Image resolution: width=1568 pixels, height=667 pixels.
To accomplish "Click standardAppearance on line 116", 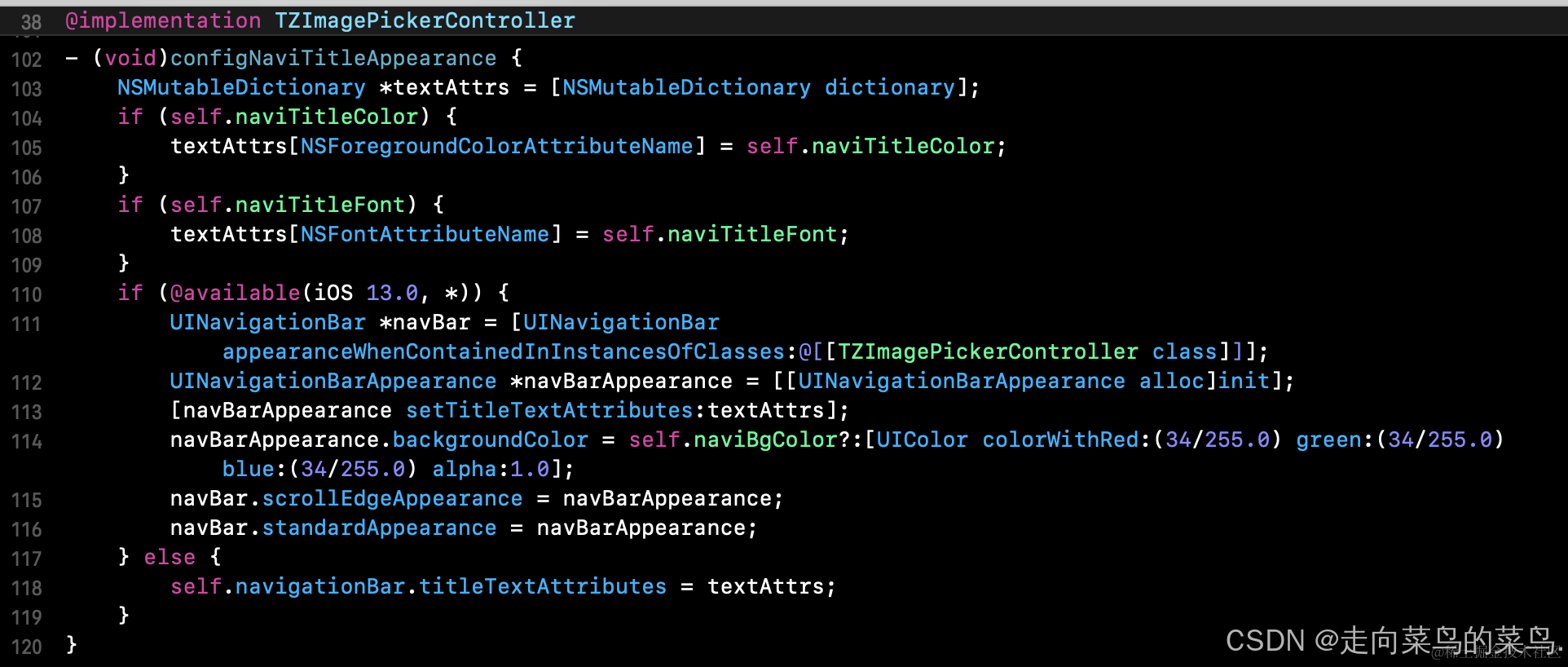I will coord(379,528).
